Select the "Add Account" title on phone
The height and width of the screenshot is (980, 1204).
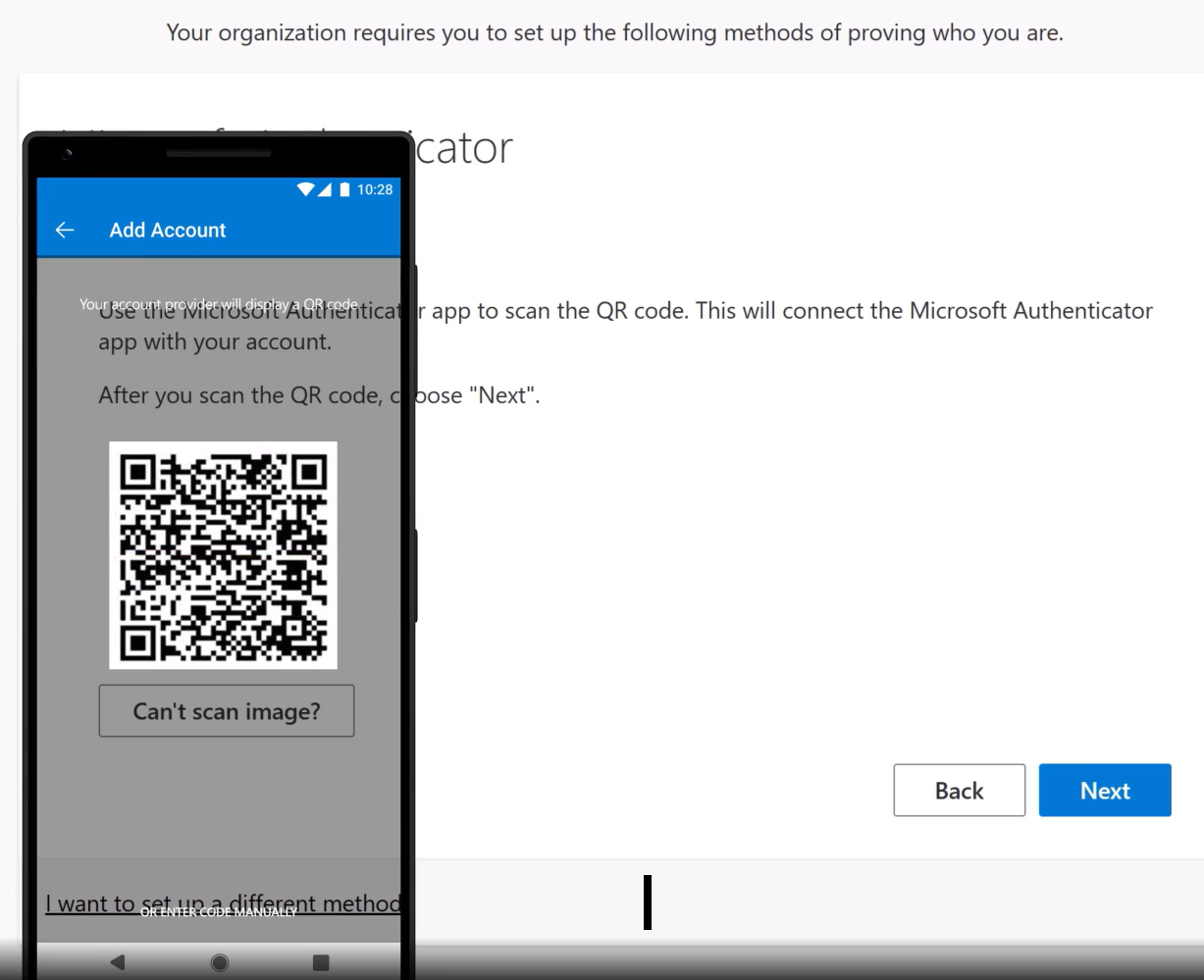(x=168, y=230)
